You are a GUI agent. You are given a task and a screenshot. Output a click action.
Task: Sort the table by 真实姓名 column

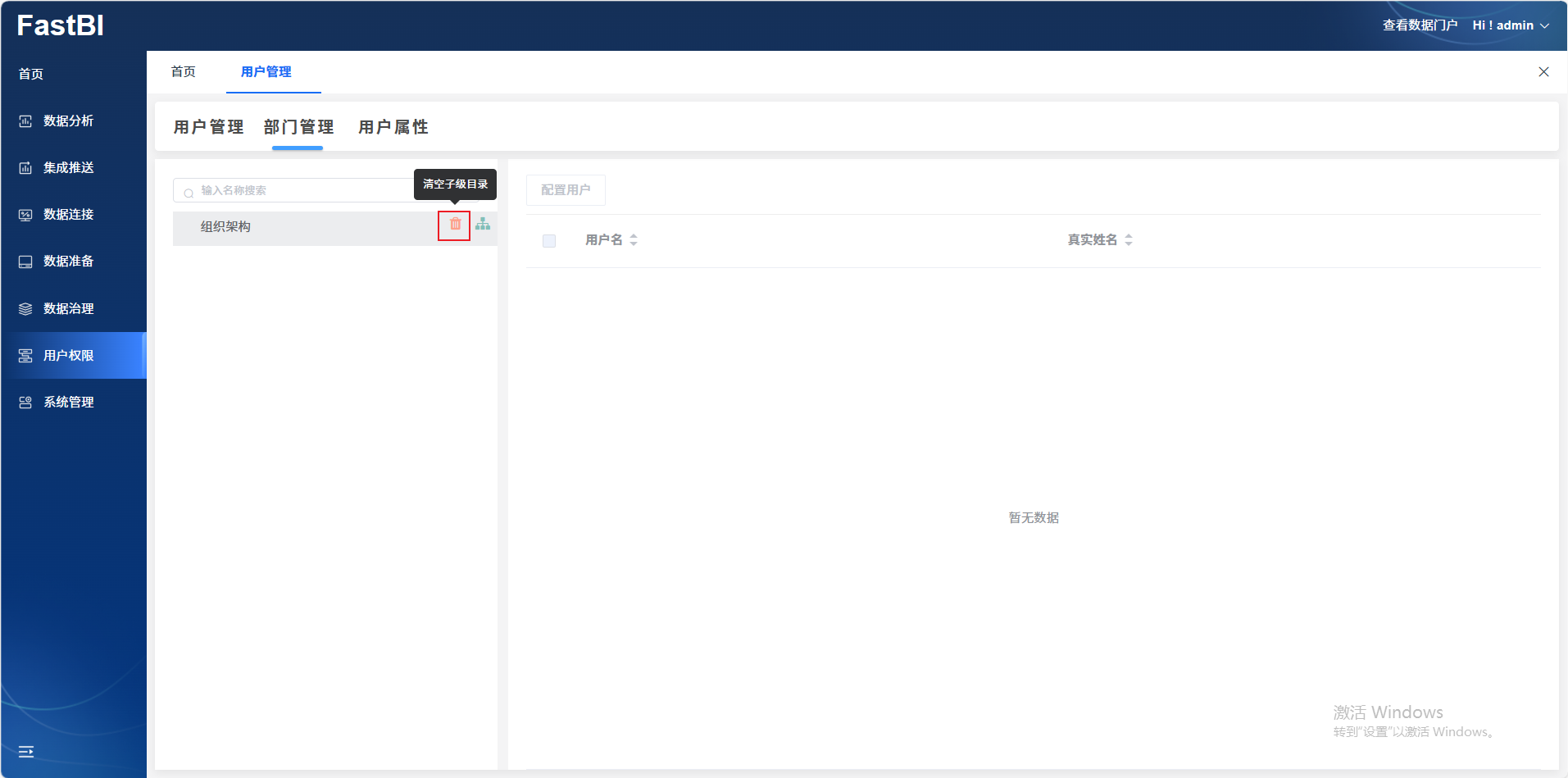pyautogui.click(x=1129, y=240)
